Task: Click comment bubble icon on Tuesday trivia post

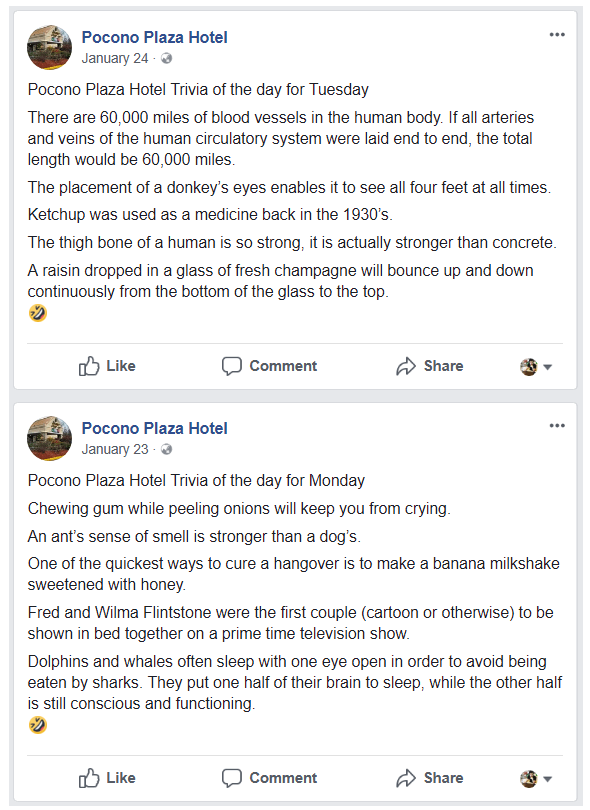Action: [x=231, y=366]
